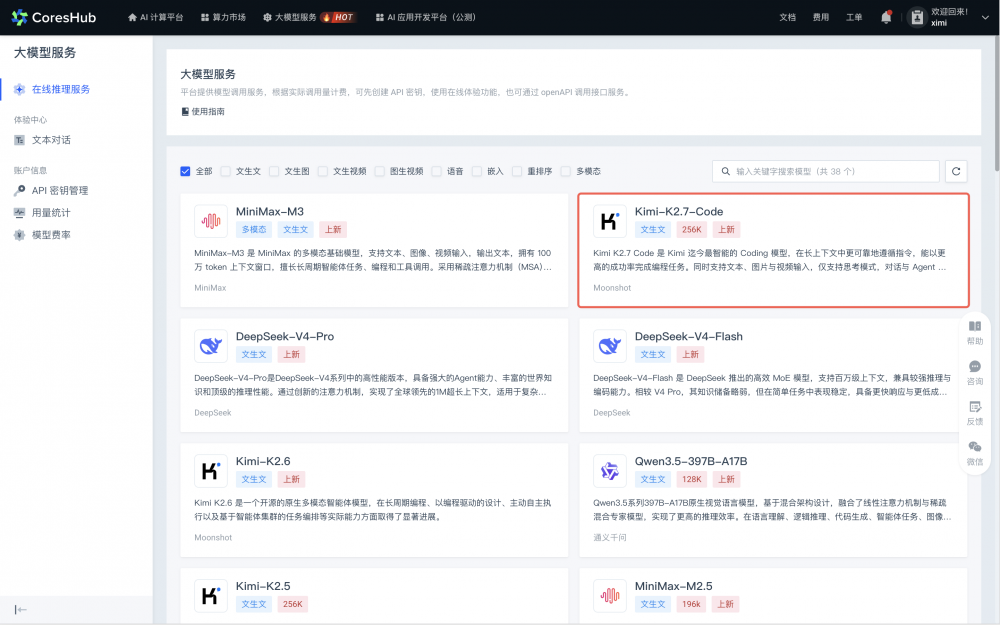Screen dimensions: 1000x625
Task: Click the Kimi-K2.6 model title
Action: (263, 461)
